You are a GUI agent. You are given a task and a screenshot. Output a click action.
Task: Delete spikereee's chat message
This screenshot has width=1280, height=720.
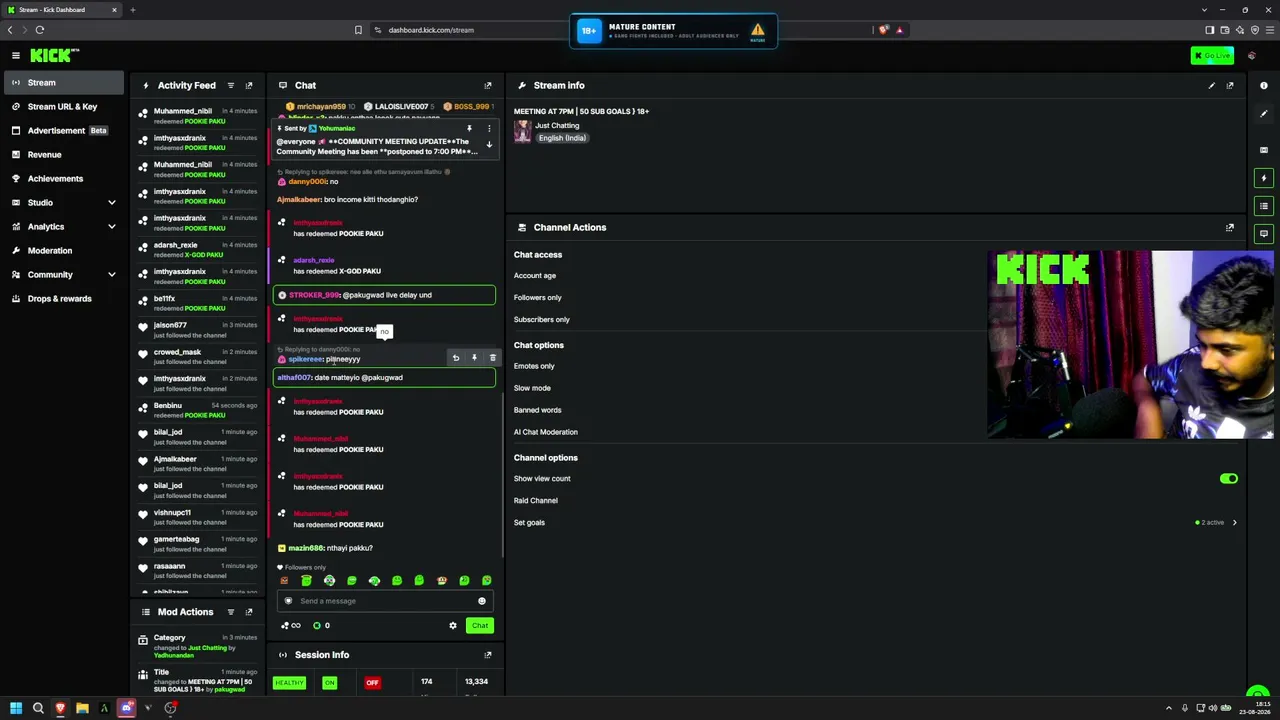(492, 358)
